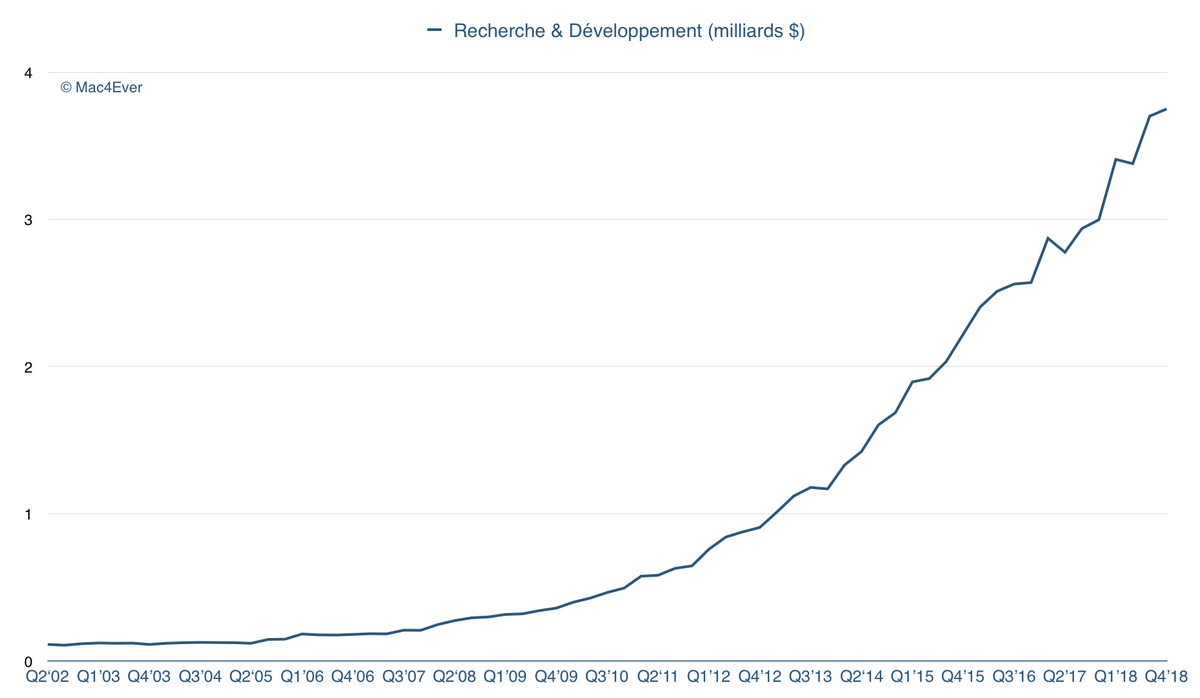1200x698 pixels.
Task: Click the Q2'11 x-axis label
Action: (x=658, y=677)
